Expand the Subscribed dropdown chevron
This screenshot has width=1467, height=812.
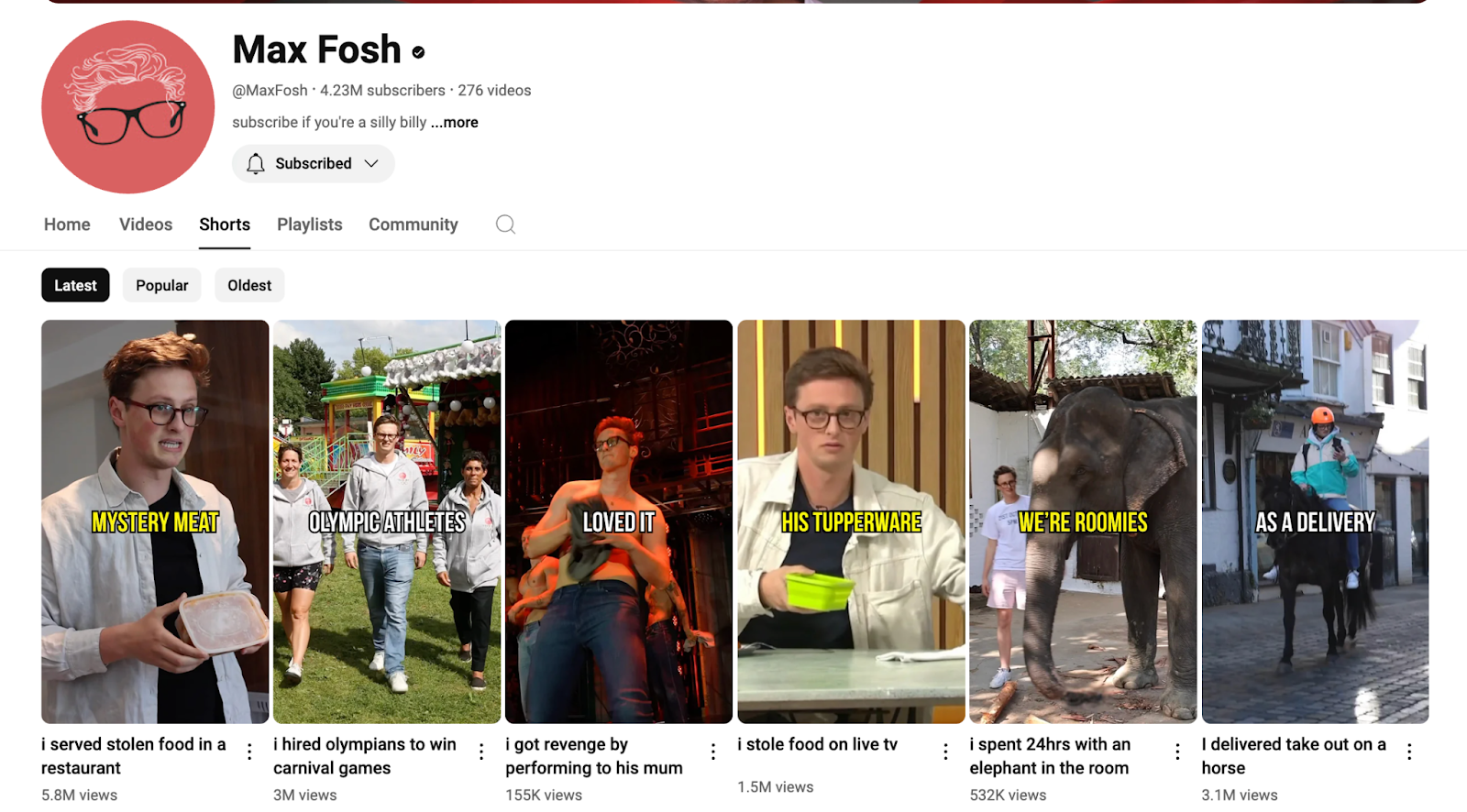(x=371, y=163)
